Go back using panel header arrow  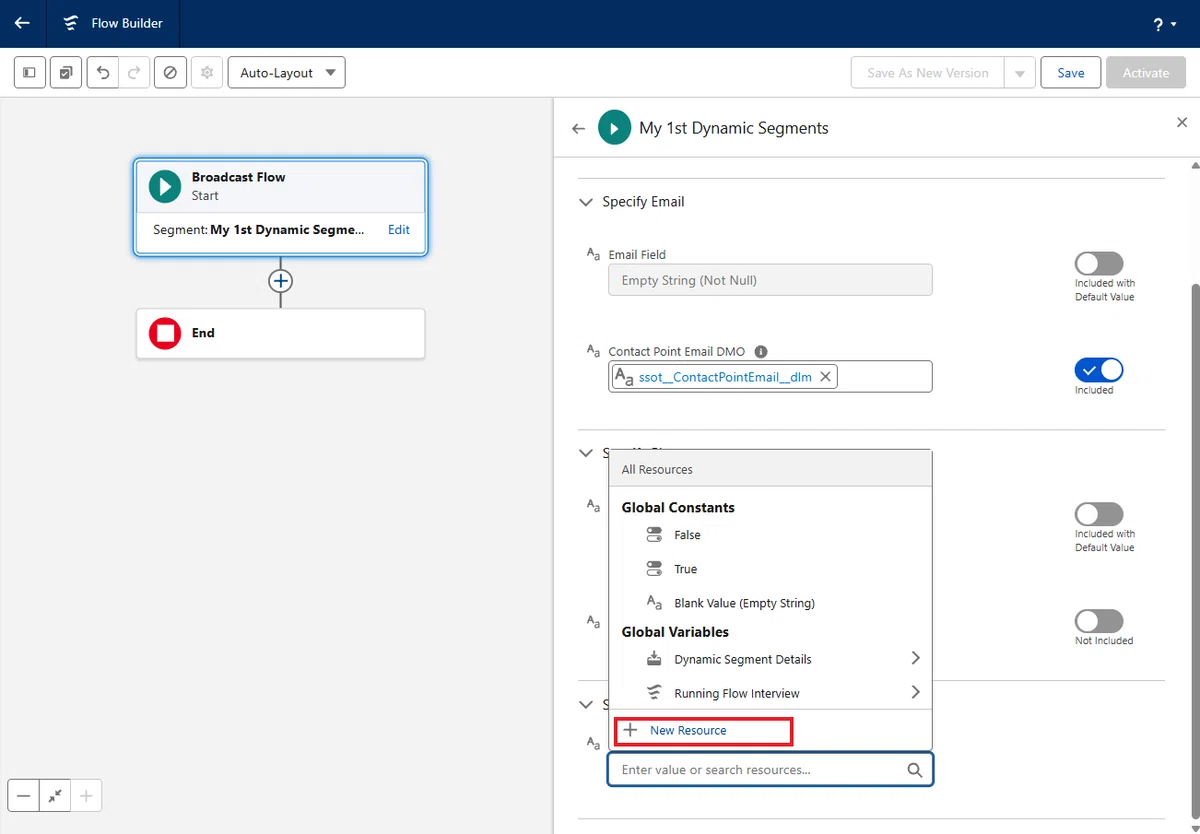pyautogui.click(x=578, y=128)
